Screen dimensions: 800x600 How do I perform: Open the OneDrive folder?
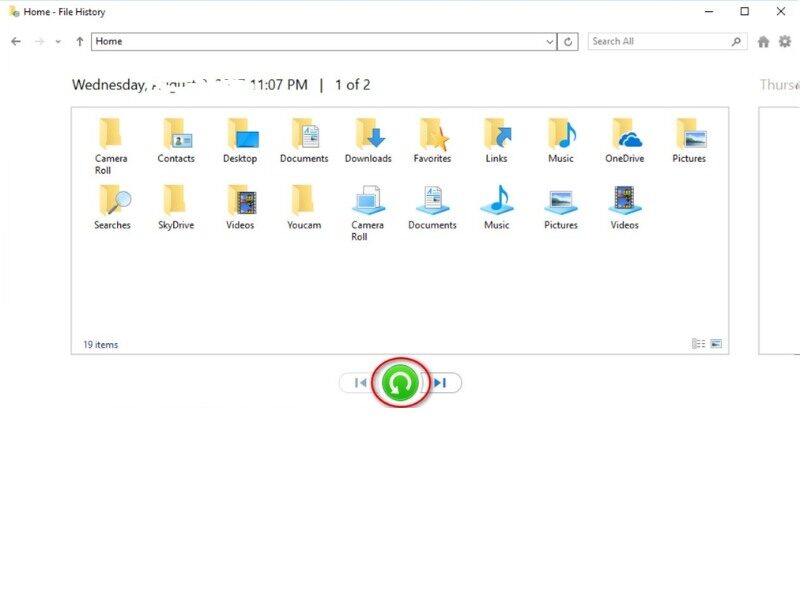625,140
